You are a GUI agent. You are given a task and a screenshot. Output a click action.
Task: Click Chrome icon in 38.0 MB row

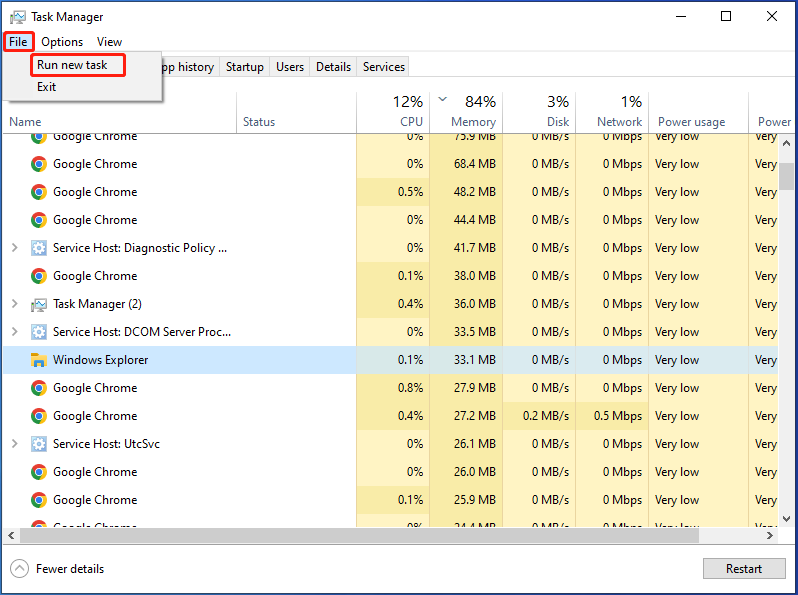tap(39, 276)
